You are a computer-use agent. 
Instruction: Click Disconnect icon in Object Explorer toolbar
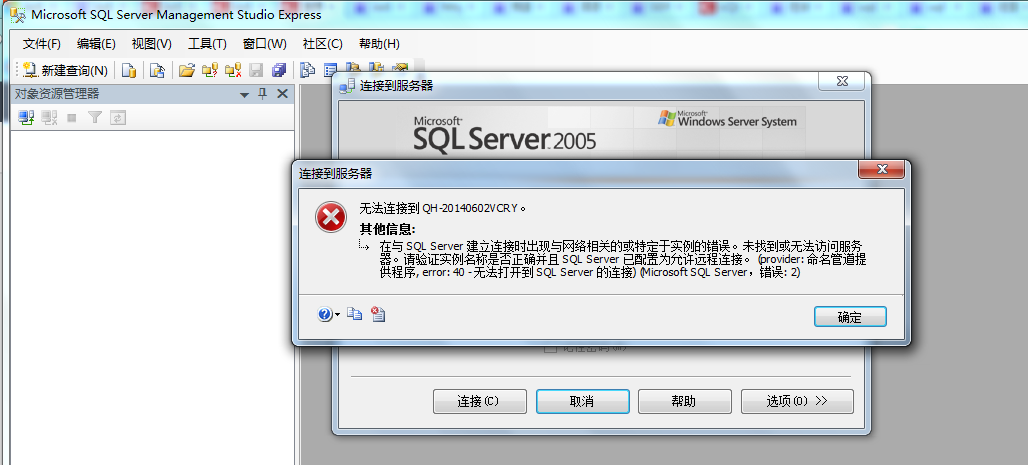coord(49,118)
